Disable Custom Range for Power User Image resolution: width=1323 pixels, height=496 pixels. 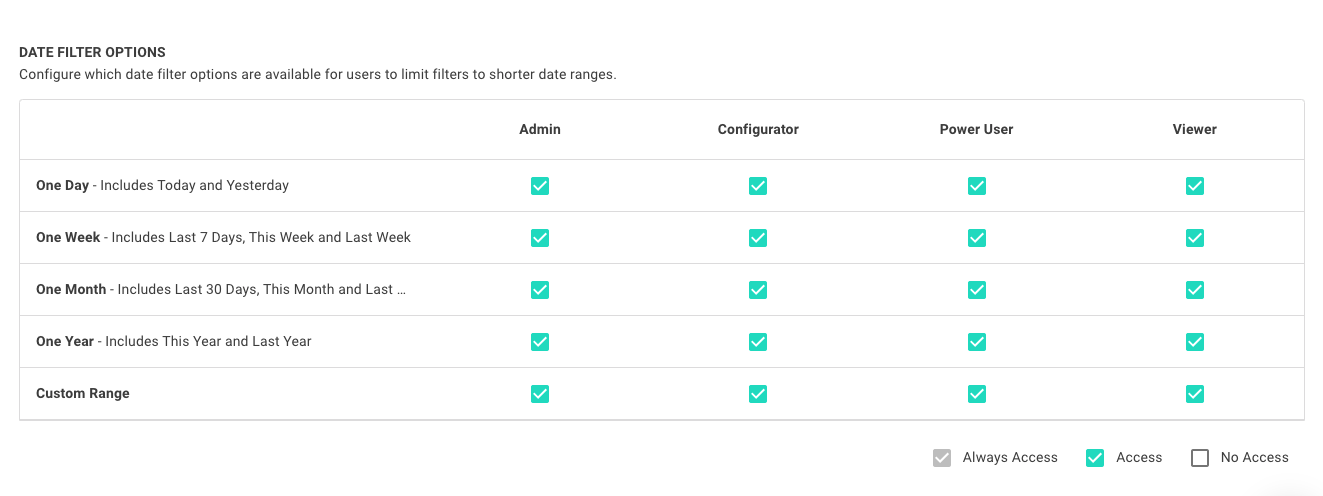[977, 394]
